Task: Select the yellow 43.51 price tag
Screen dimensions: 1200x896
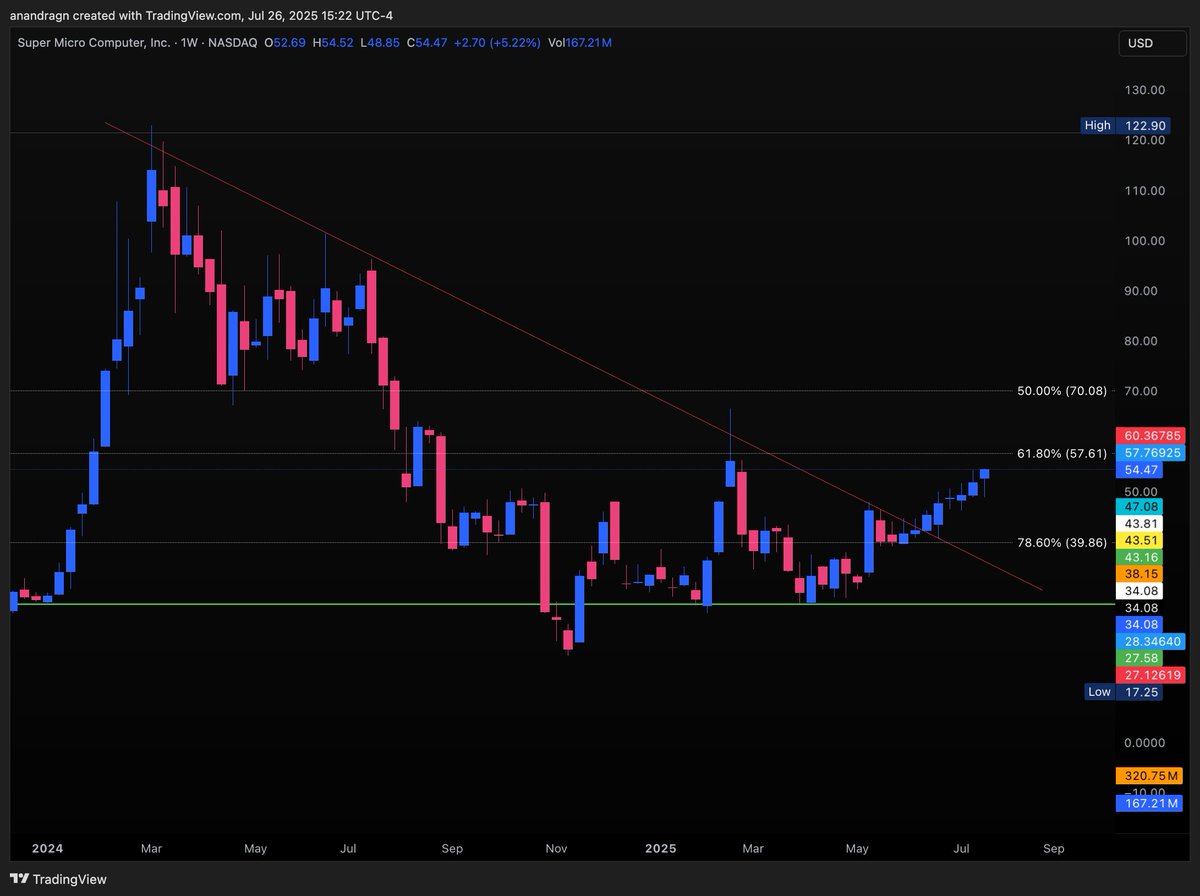Action: click(x=1138, y=541)
